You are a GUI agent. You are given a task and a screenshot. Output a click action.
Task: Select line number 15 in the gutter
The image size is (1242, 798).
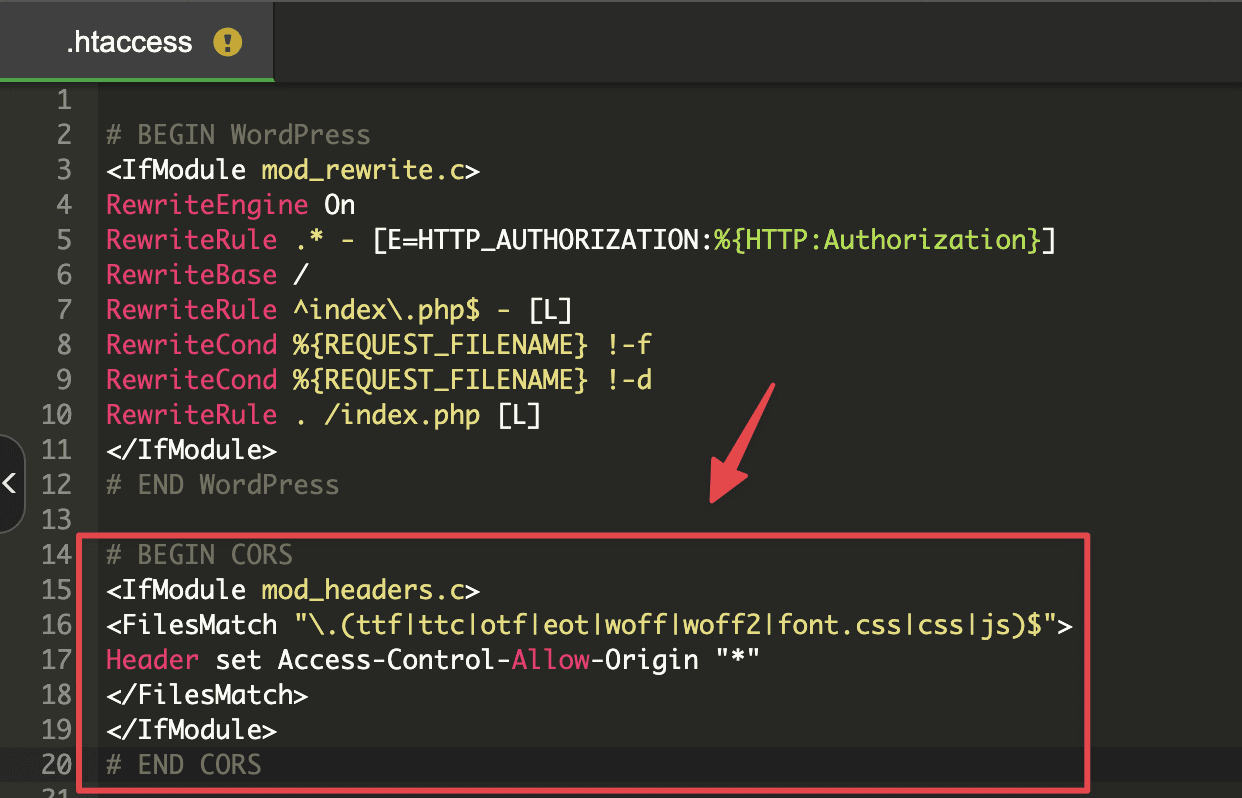click(56, 590)
